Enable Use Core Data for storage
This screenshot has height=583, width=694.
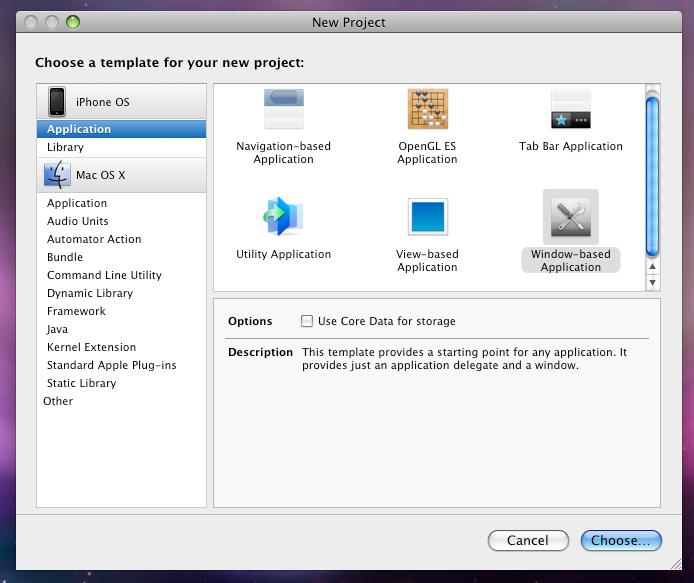307,321
